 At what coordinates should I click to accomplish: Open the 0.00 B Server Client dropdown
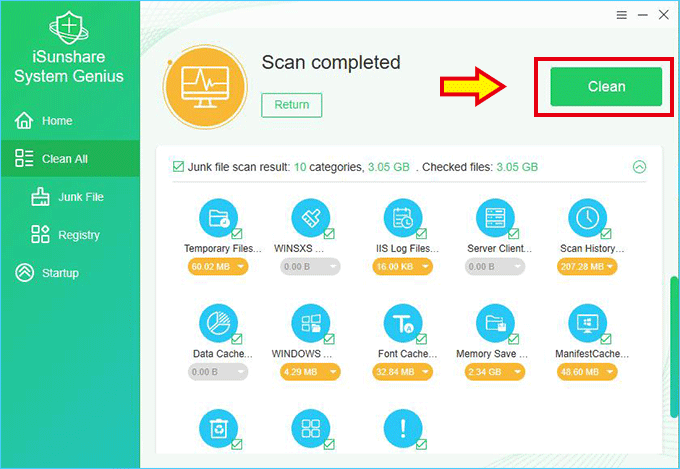[495, 266]
